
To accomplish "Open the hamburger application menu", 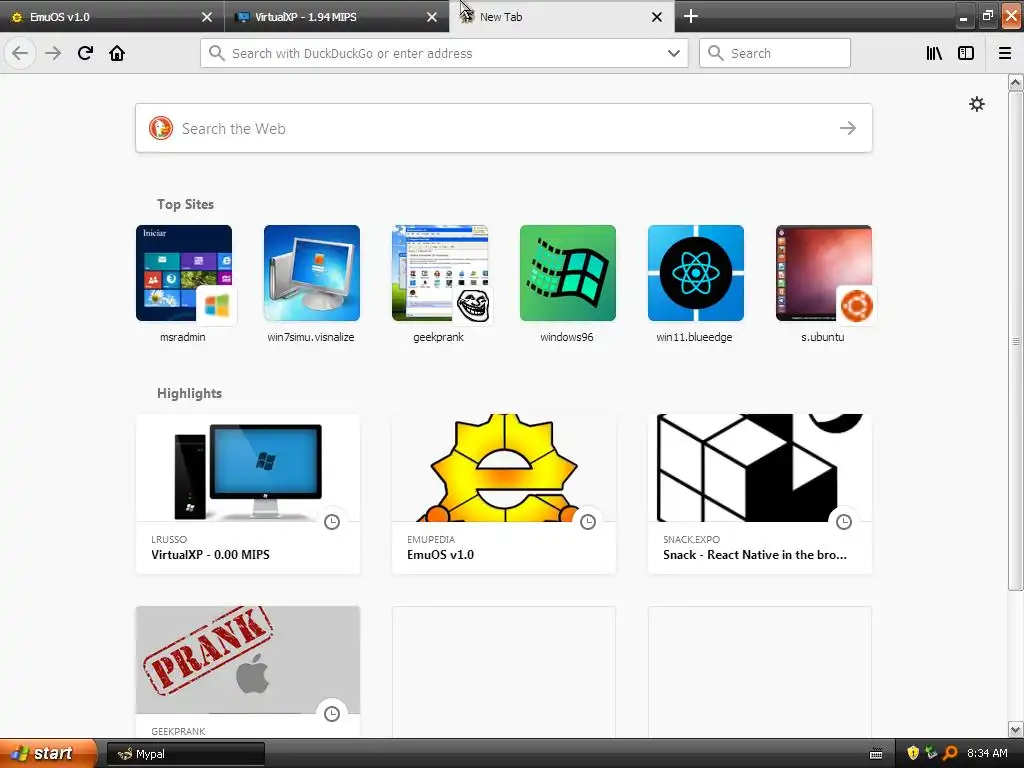I will coord(1005,53).
